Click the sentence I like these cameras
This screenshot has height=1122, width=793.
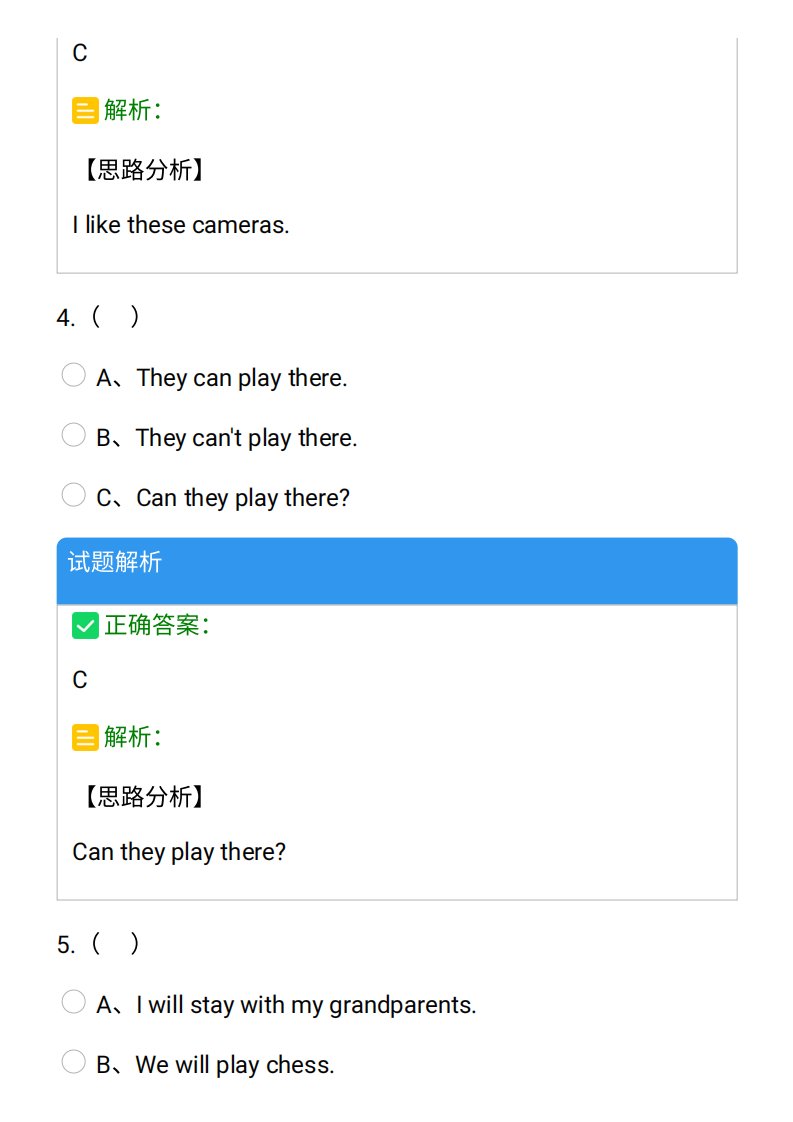coord(181,225)
